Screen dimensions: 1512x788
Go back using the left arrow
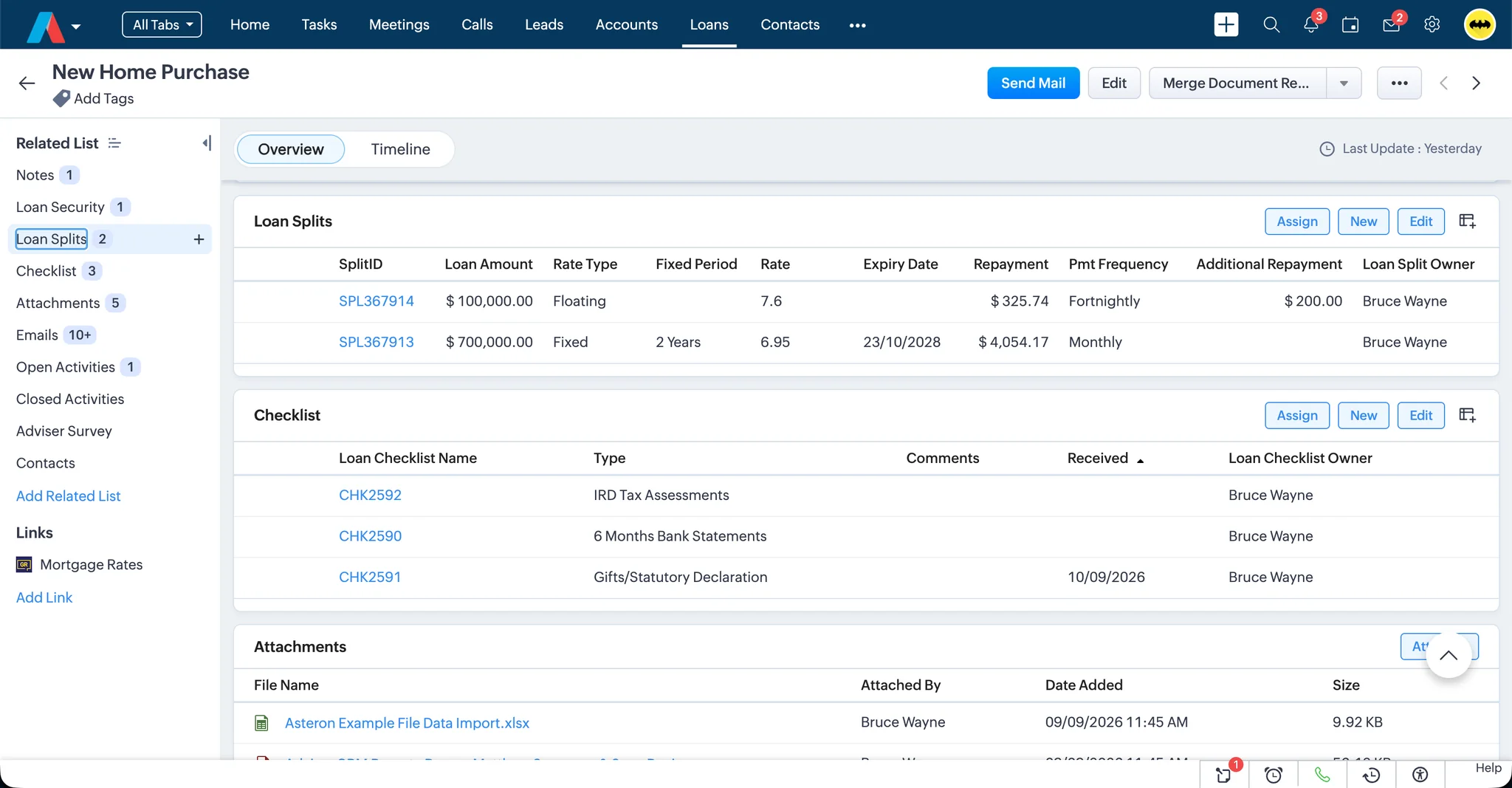(27, 83)
